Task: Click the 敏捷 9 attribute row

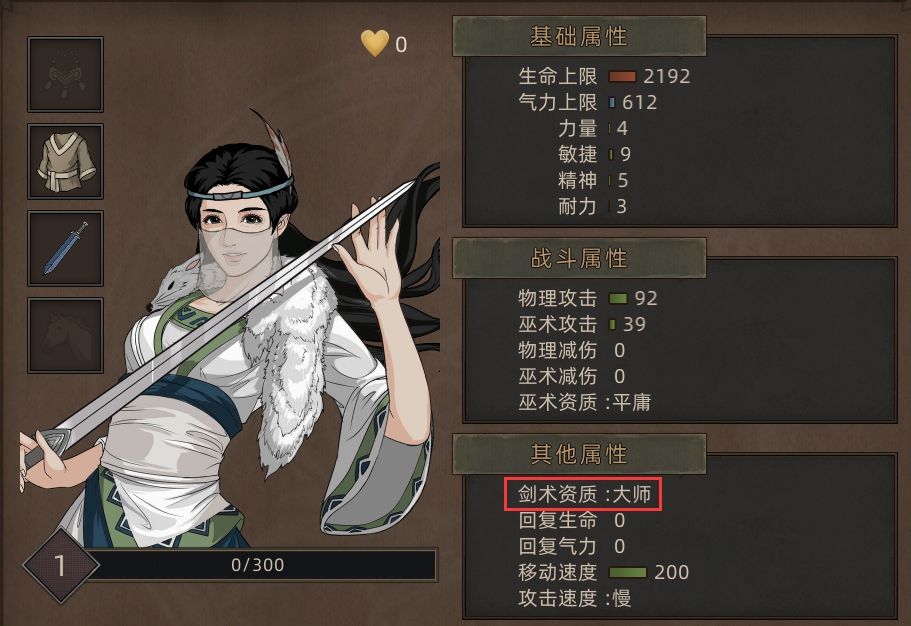Action: [x=594, y=154]
